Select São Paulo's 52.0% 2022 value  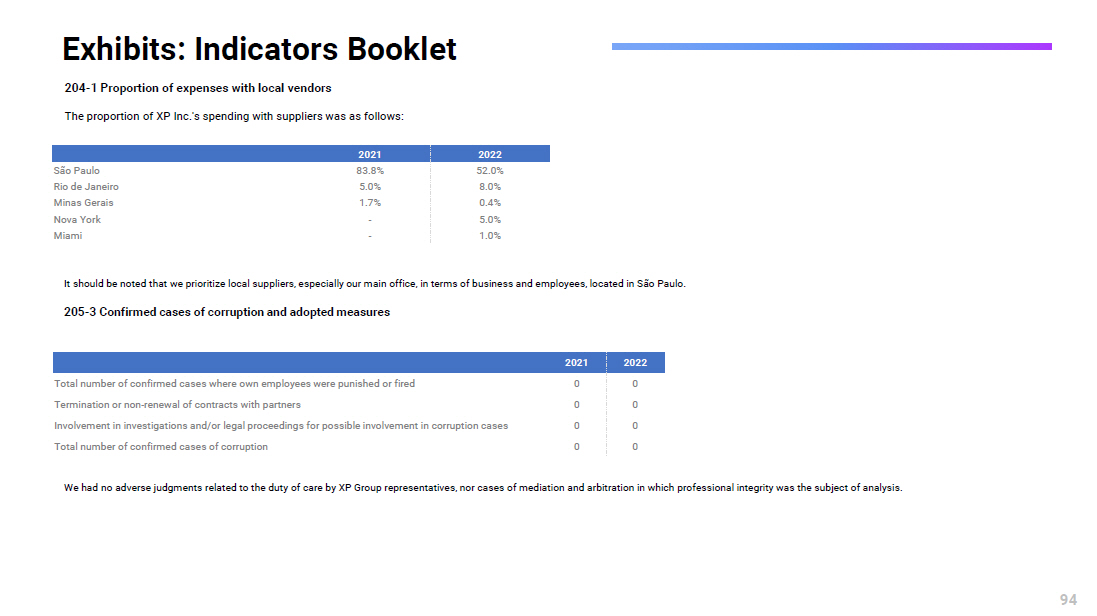click(x=489, y=171)
